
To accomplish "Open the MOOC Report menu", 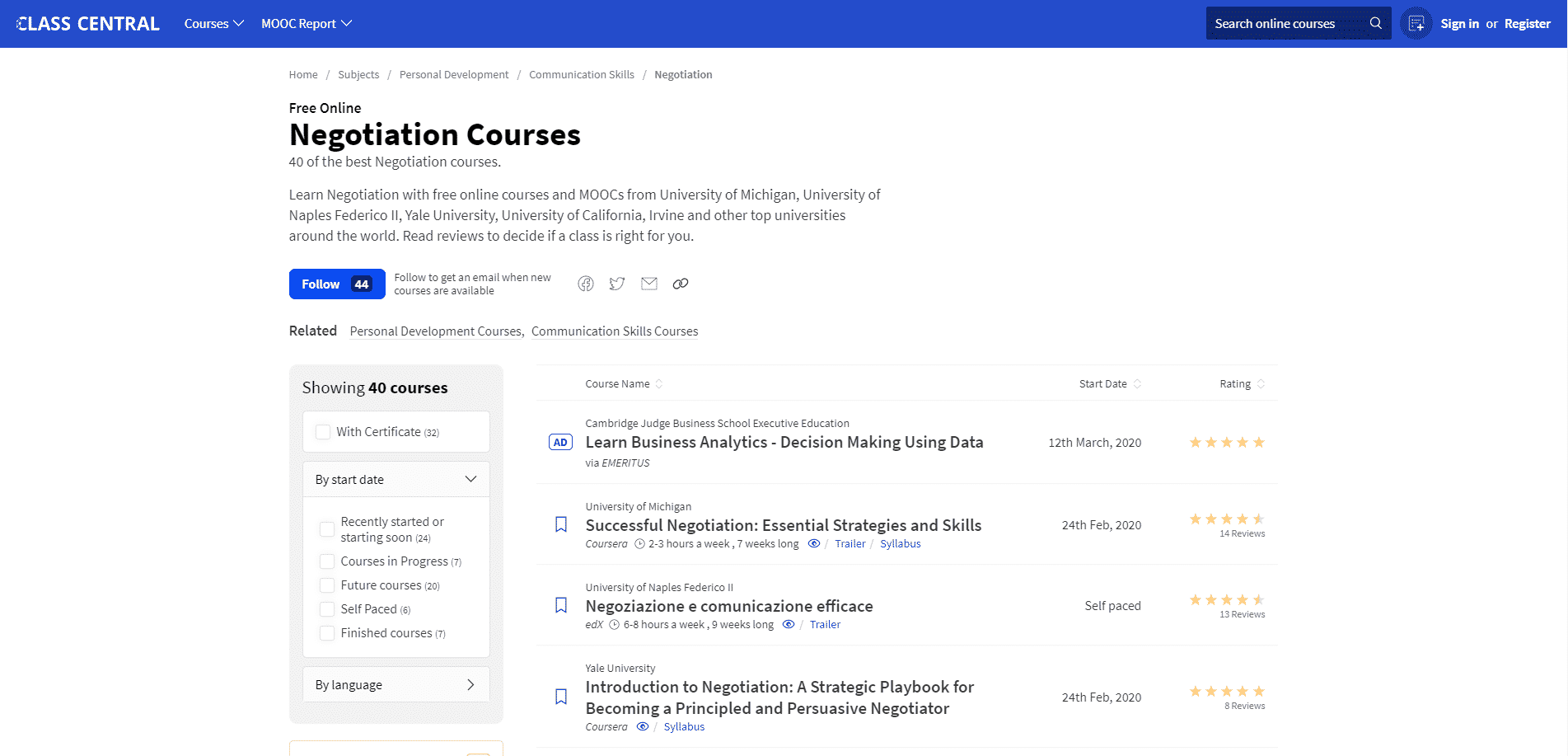I will (x=306, y=24).
